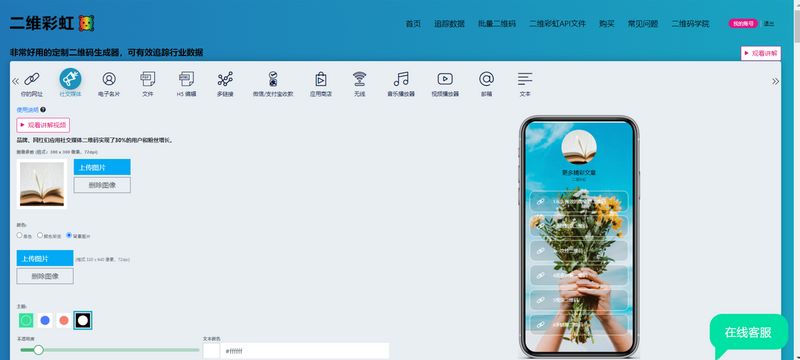Select the multi-link network icon
The image size is (800, 360).
(225, 79)
